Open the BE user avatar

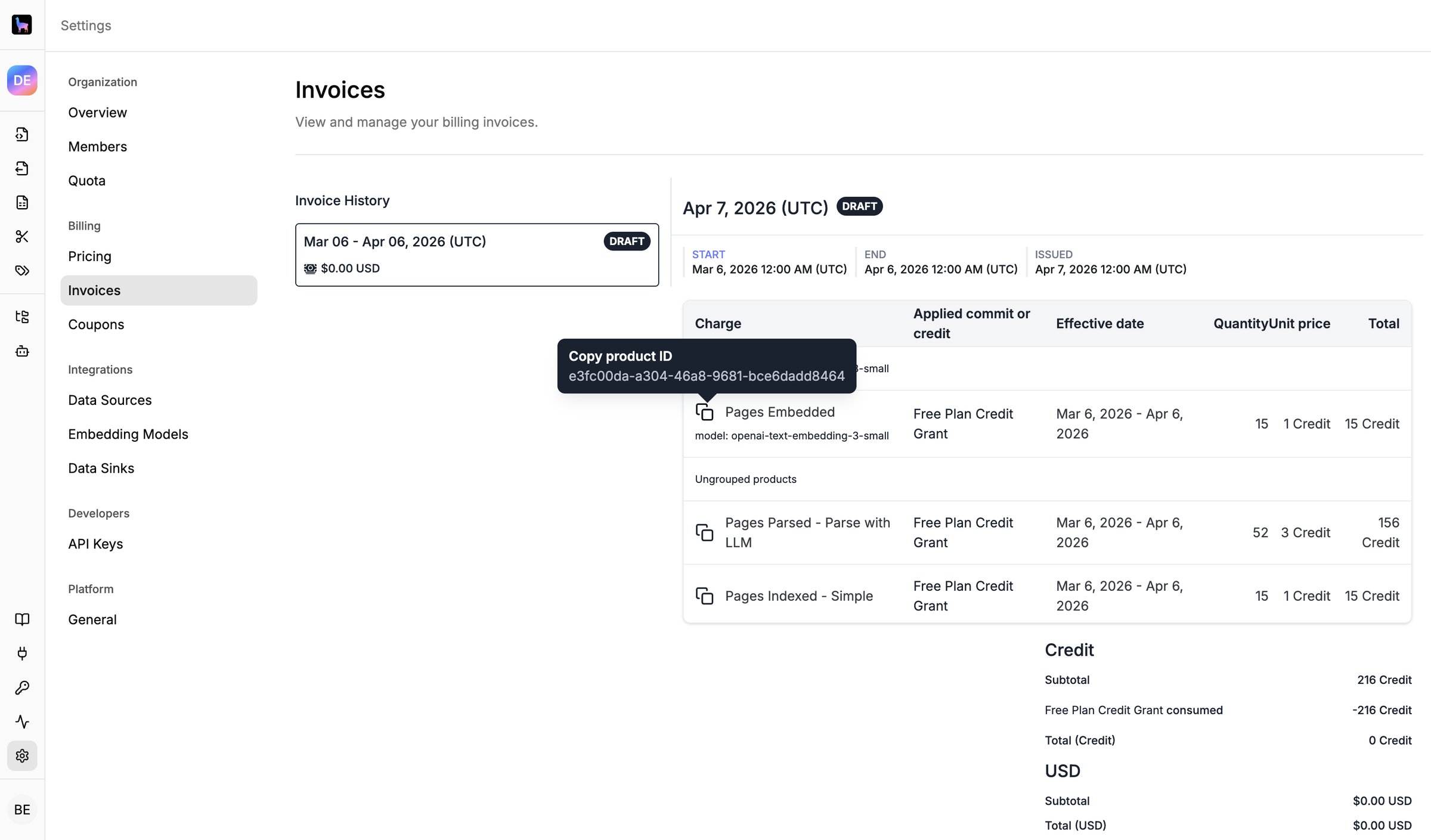(22, 810)
